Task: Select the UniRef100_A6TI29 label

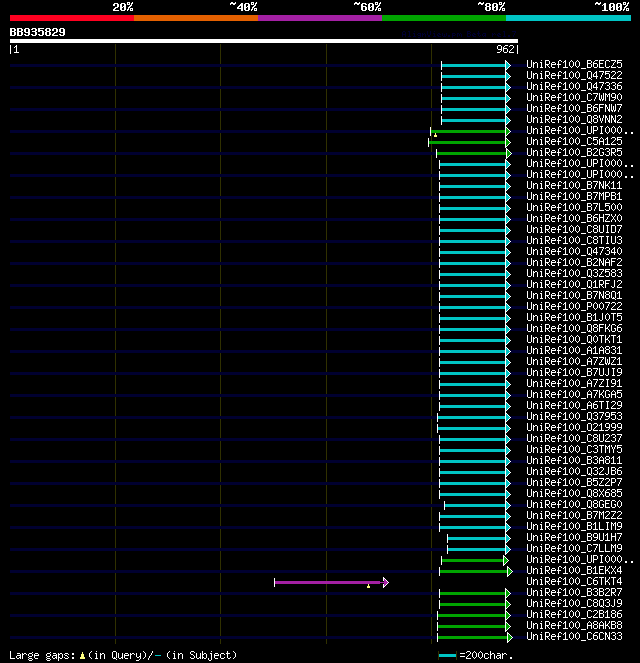Action: pos(574,405)
